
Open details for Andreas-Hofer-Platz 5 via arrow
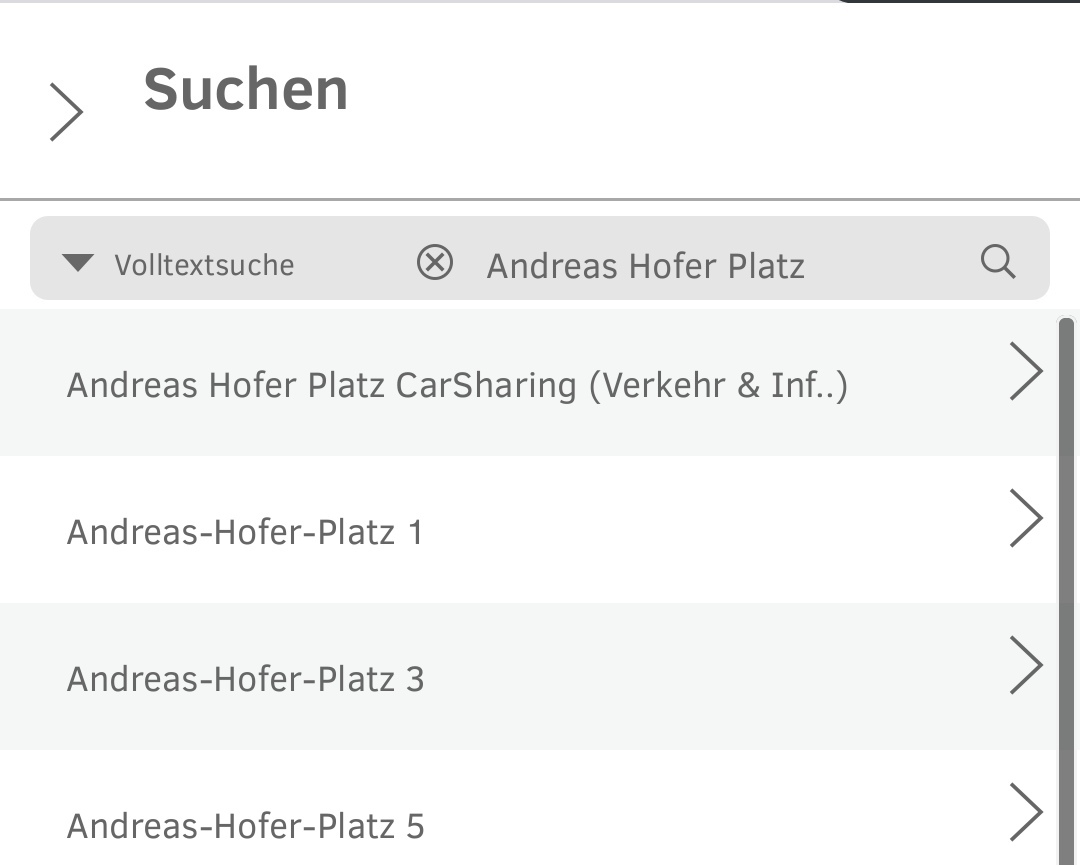click(1028, 812)
